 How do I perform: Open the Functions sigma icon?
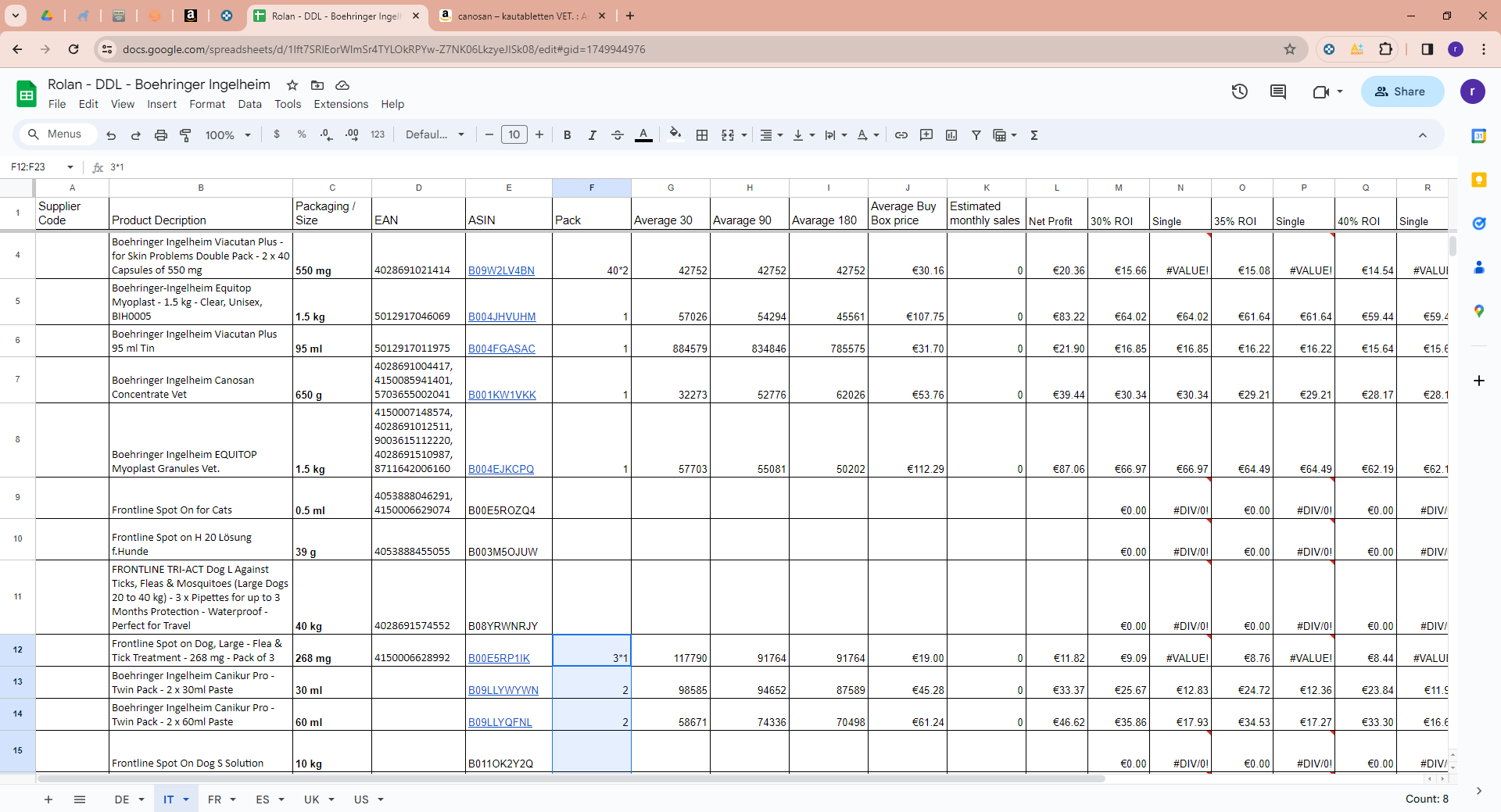point(1034,135)
